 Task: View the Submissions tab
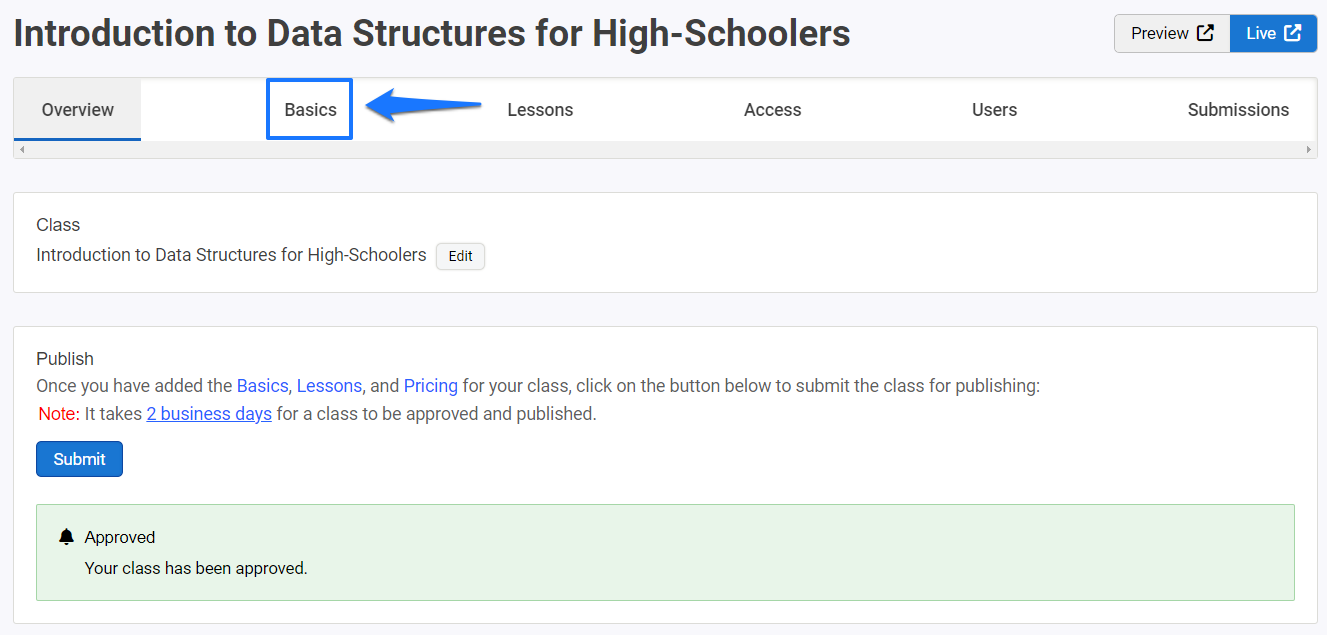1238,110
